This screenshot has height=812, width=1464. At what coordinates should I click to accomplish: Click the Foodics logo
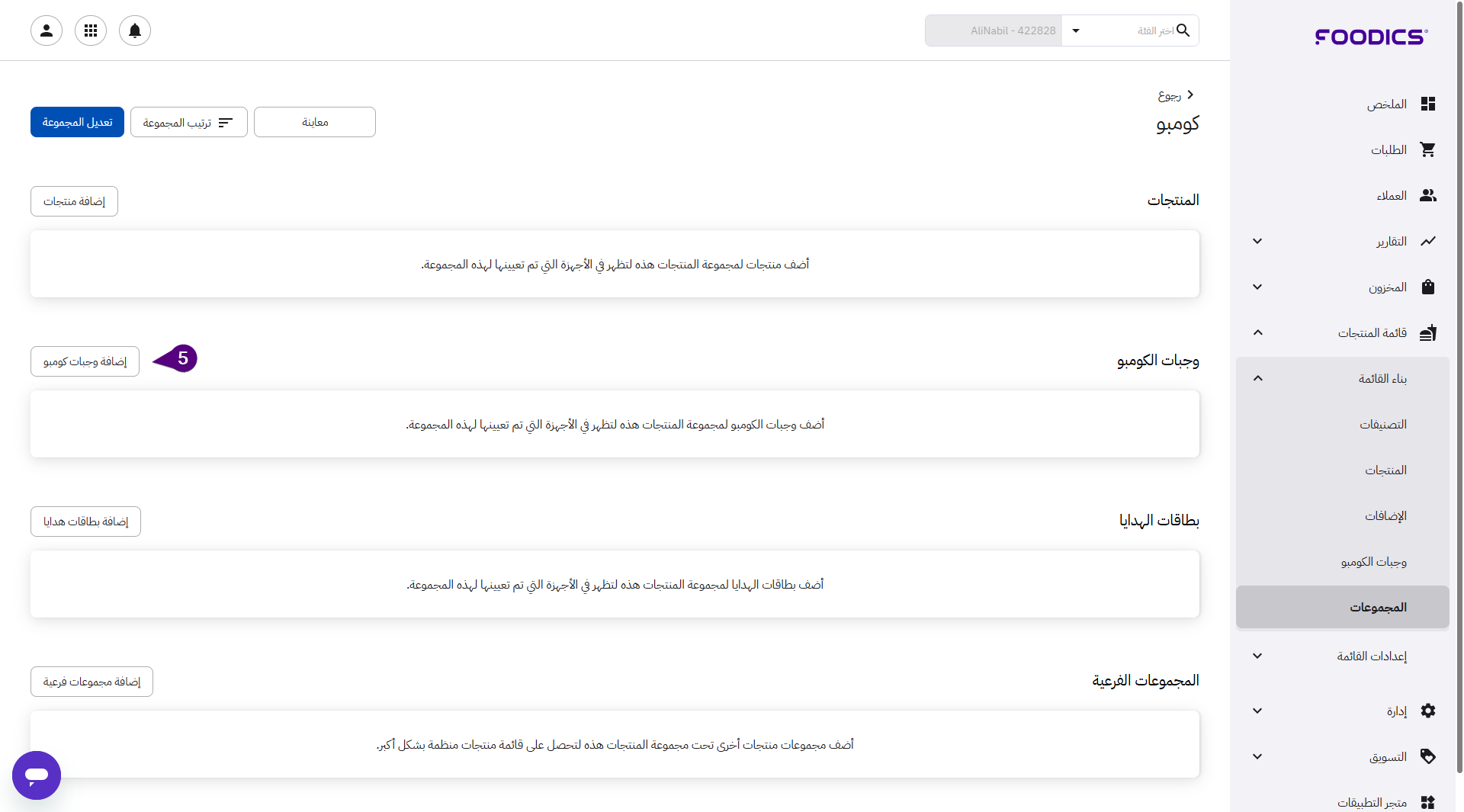(1371, 37)
